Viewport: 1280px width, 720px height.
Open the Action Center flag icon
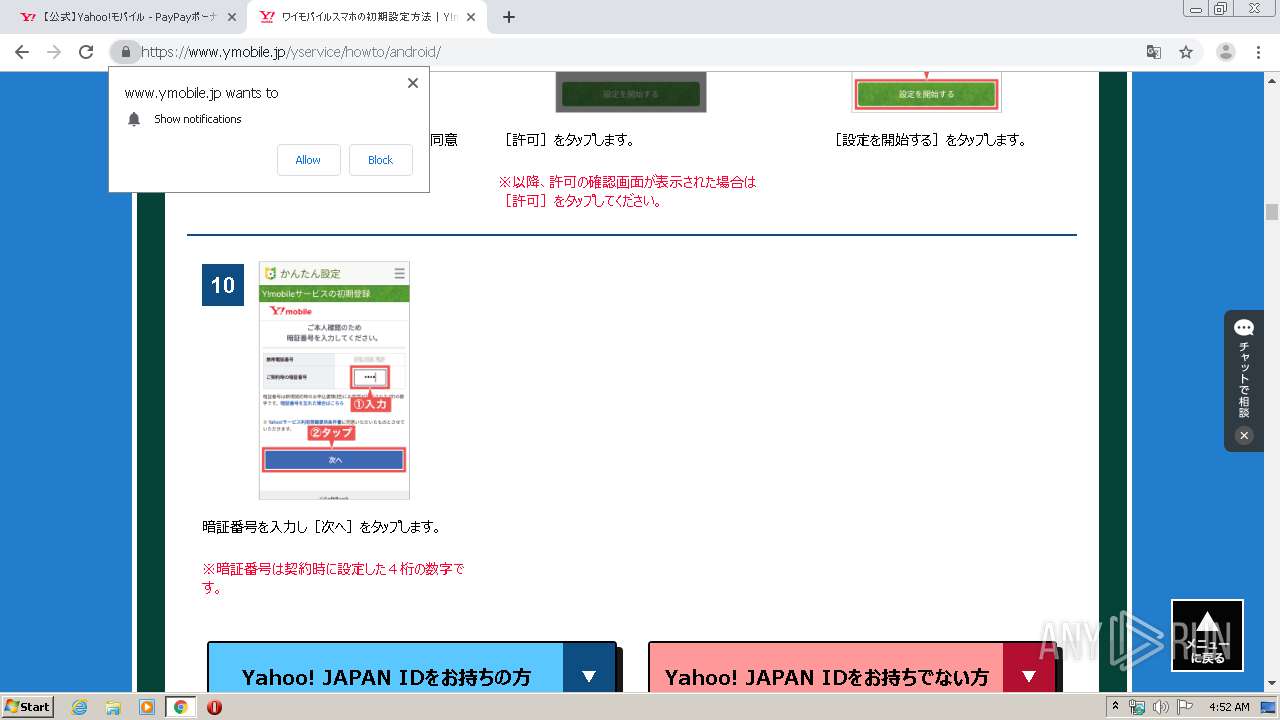tap(1184, 707)
